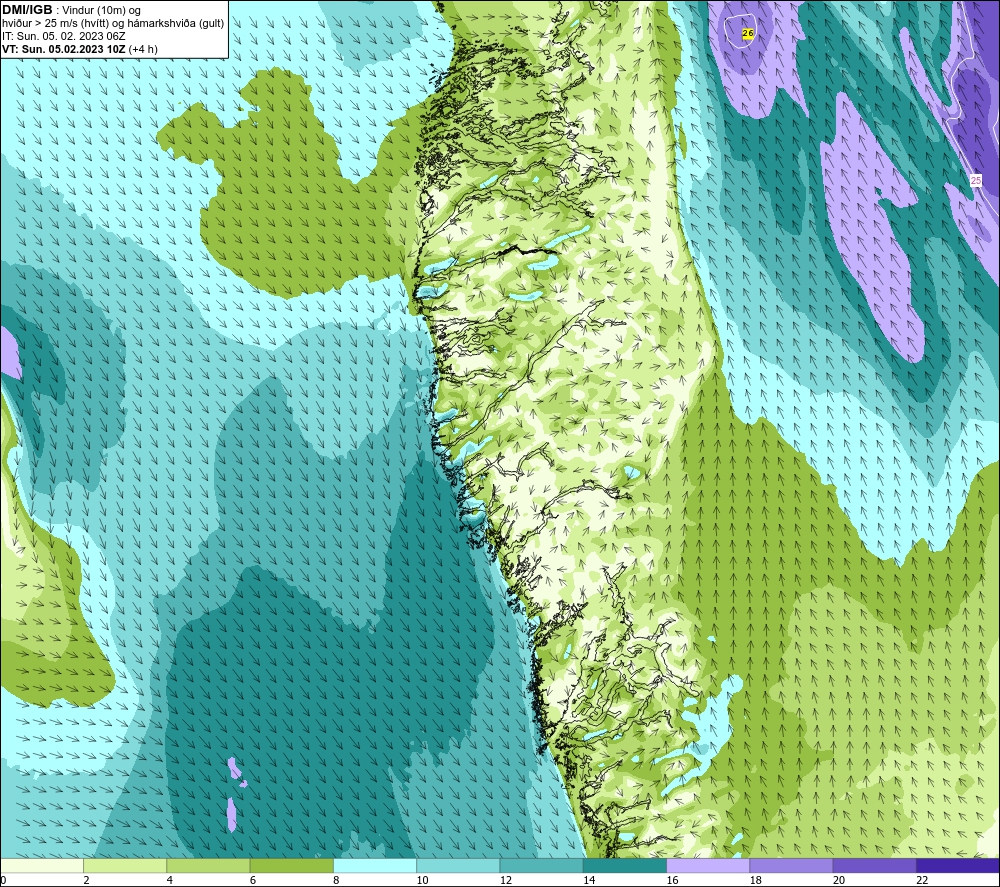Image resolution: width=1000 pixels, height=887 pixels.
Task: Click the legend scale value '12'
Action: (506, 880)
